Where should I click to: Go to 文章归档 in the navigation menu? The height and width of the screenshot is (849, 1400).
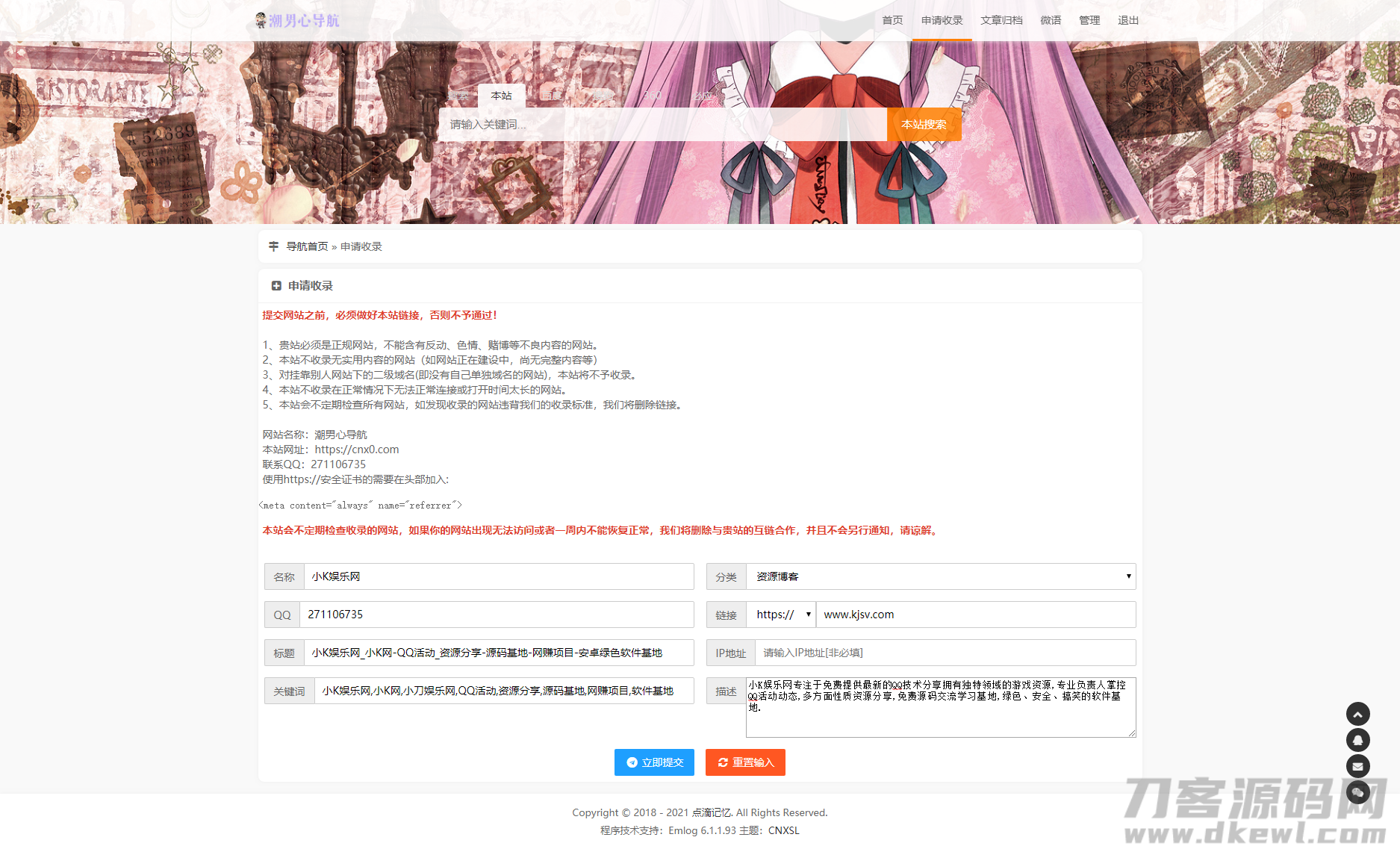[1001, 20]
